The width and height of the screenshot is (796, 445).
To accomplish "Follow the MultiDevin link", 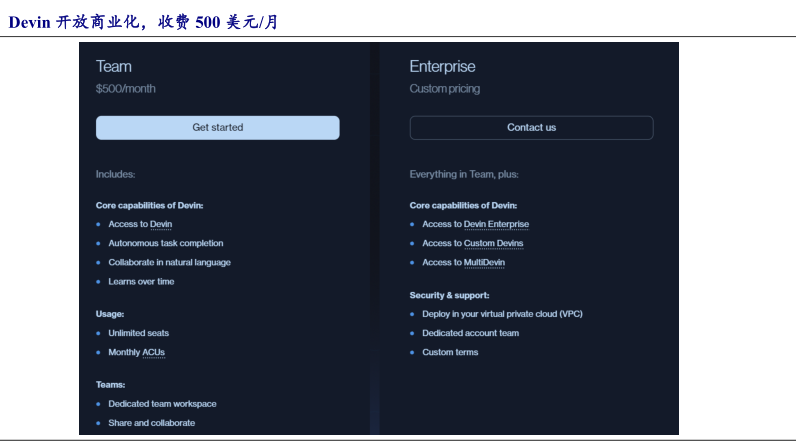I will point(484,263).
